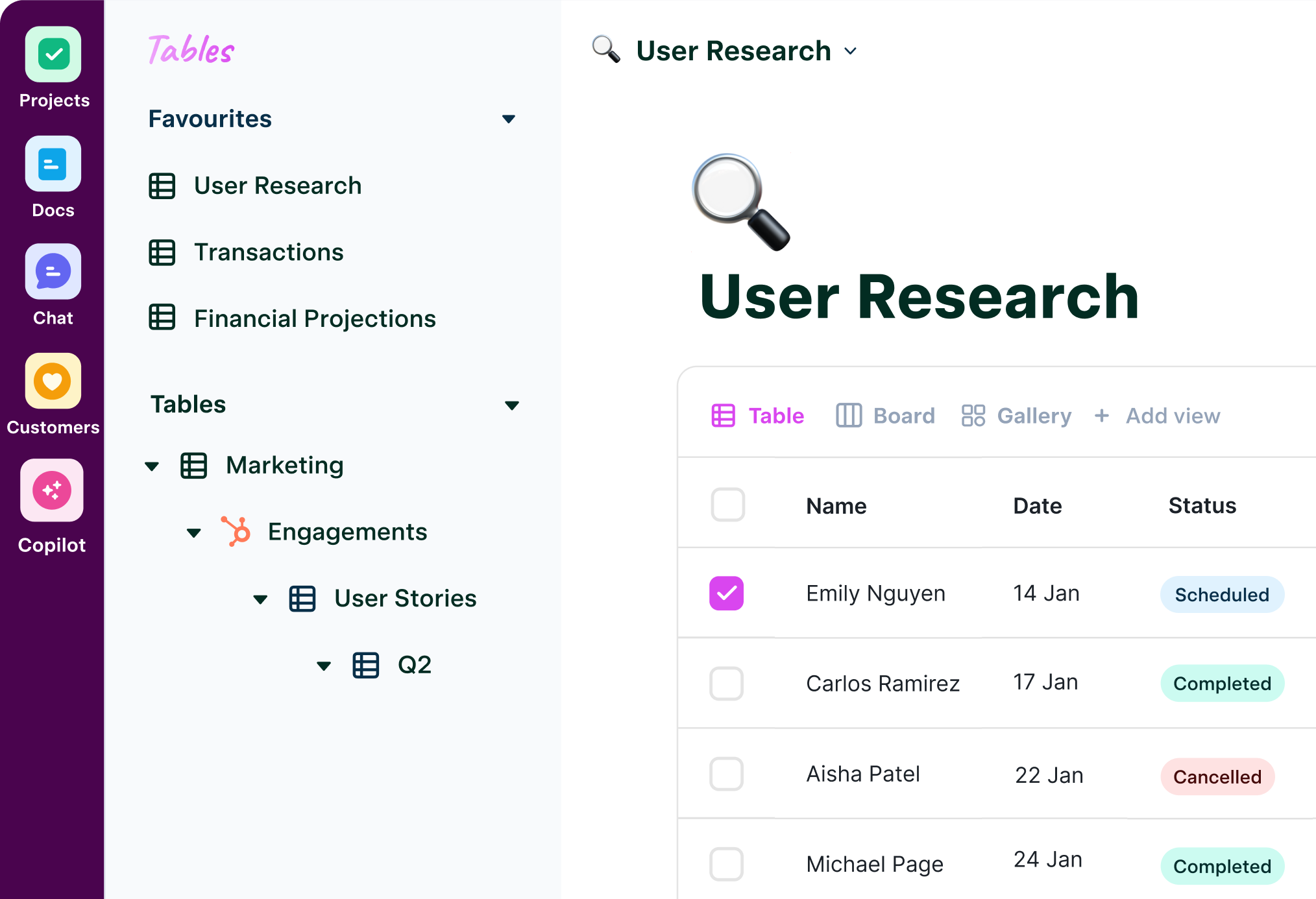Select the Engagements tree item
The height and width of the screenshot is (899, 1316).
pos(348,533)
